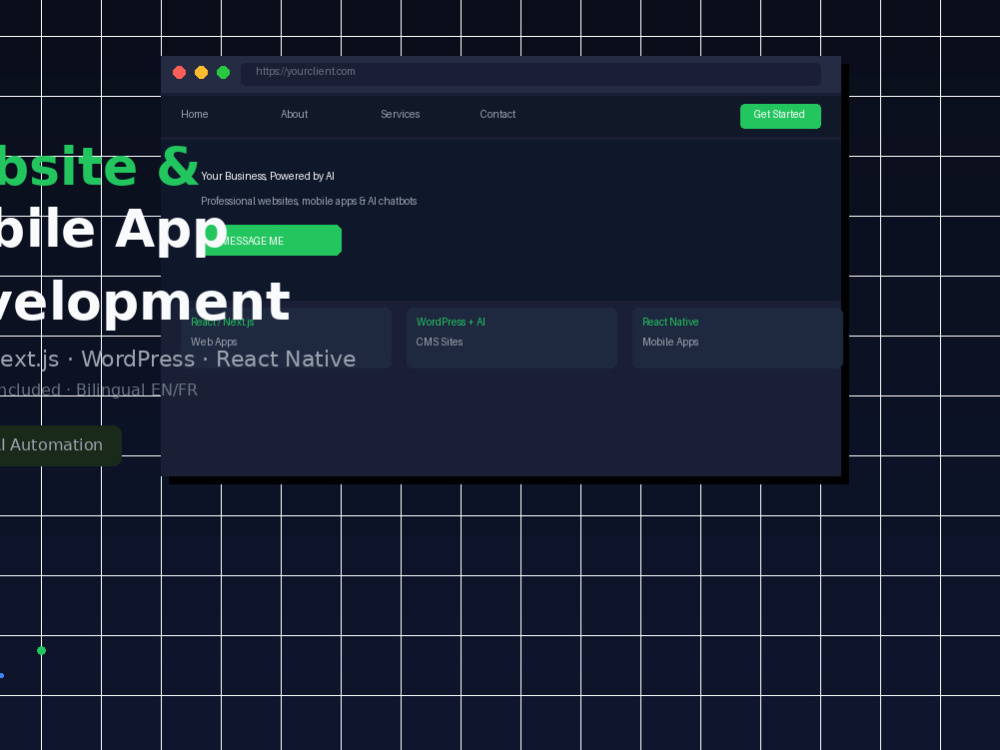Click the red close dot
The height and width of the screenshot is (750, 1000).
(x=179, y=73)
